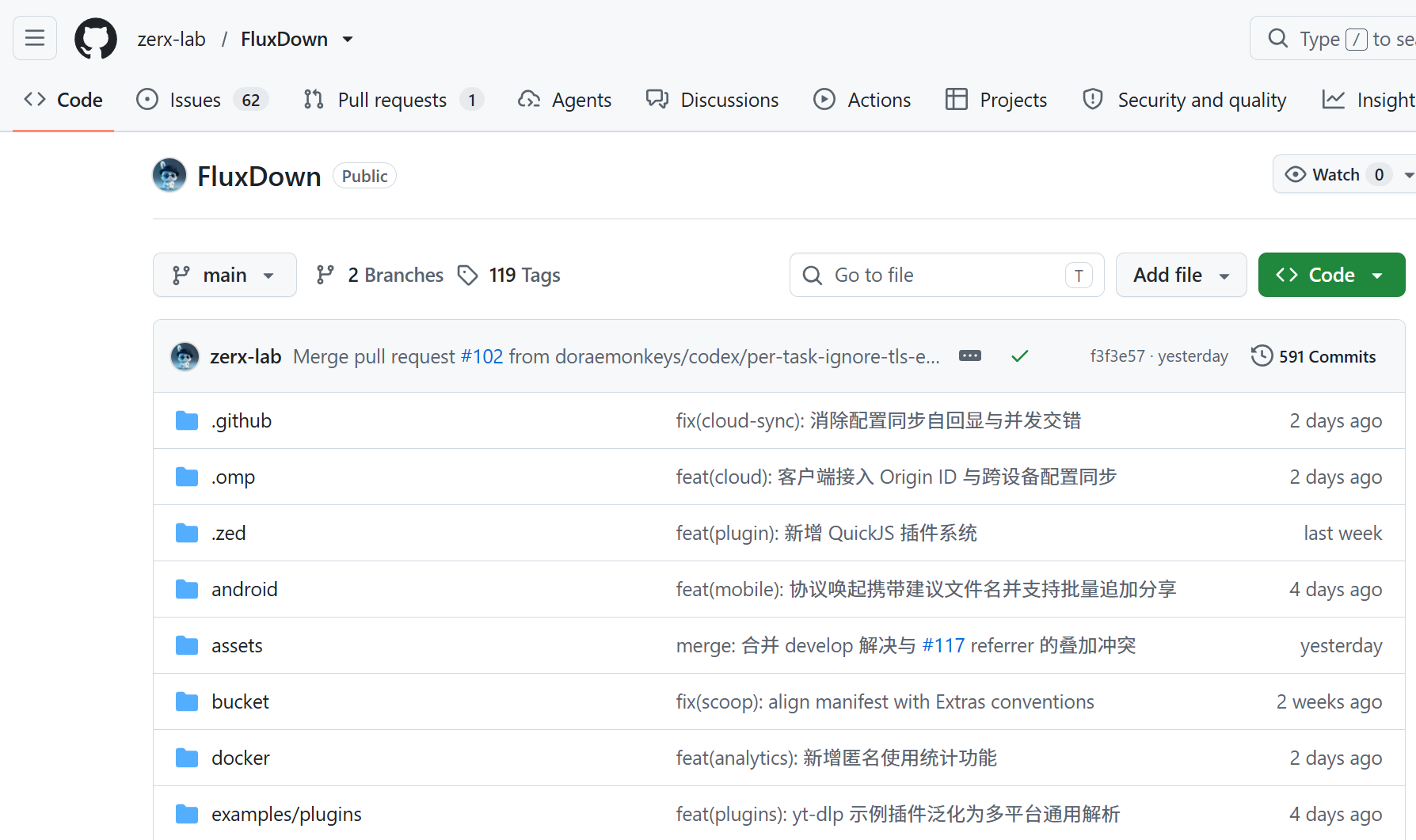Focus the Go to file input

coord(946,275)
